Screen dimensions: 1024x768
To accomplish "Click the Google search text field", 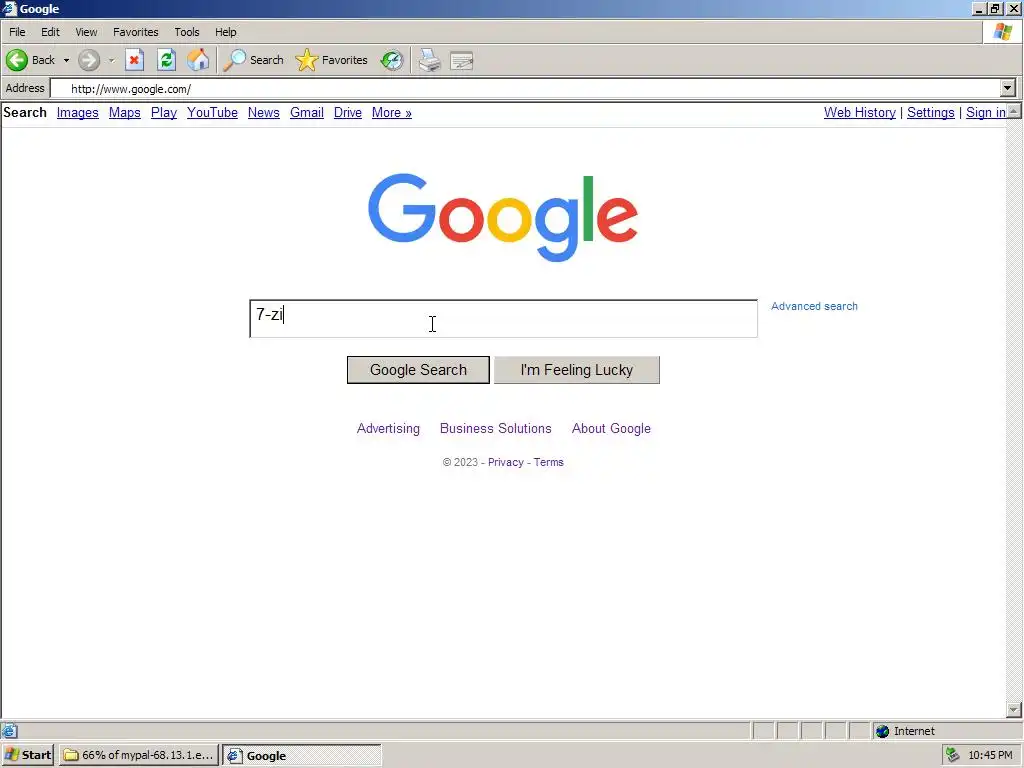I will [504, 319].
